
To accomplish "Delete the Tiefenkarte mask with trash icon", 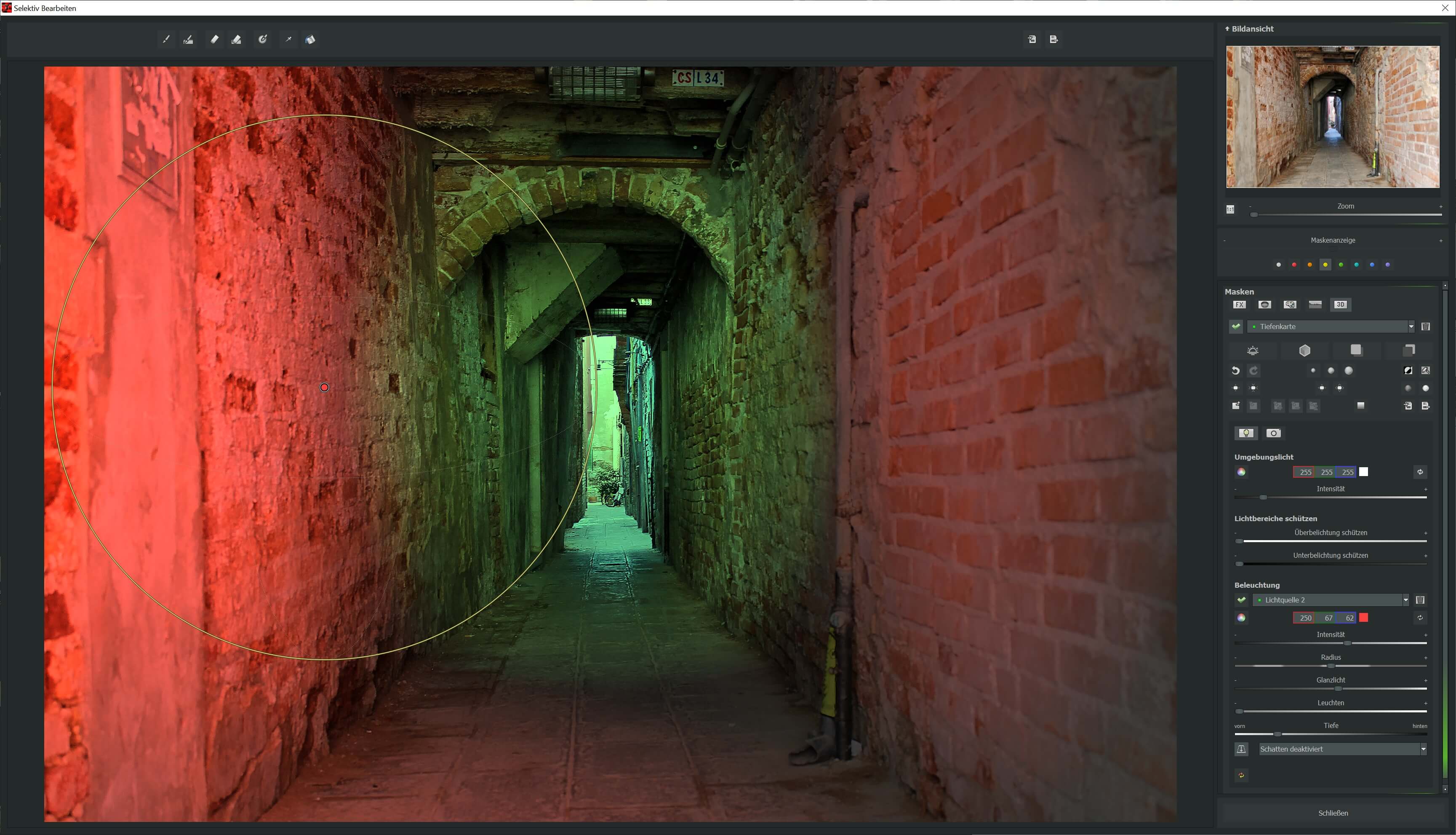I will point(1426,327).
